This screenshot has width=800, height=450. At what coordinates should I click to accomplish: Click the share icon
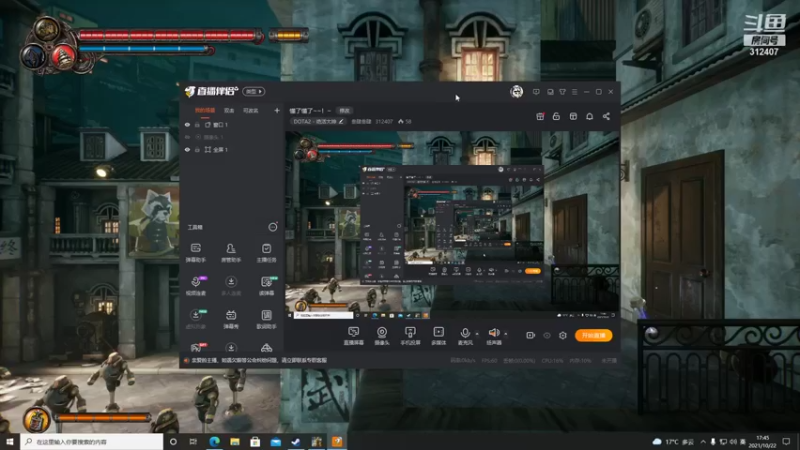(606, 116)
